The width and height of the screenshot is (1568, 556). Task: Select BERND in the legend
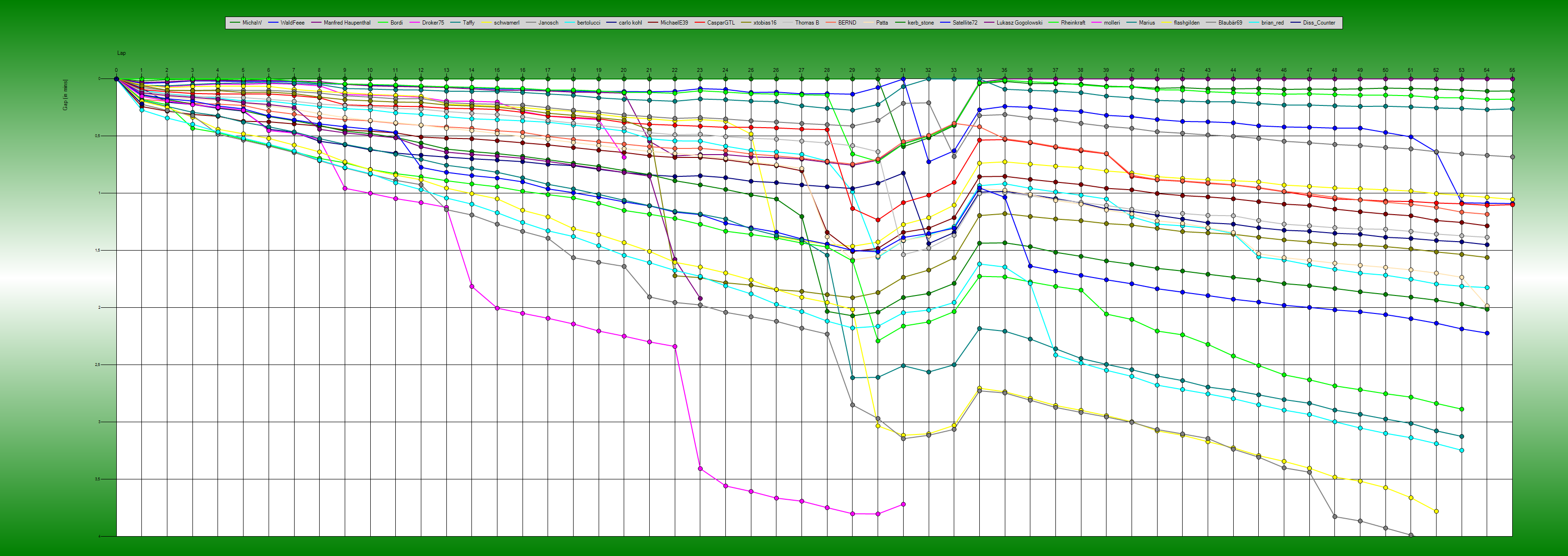coord(847,23)
